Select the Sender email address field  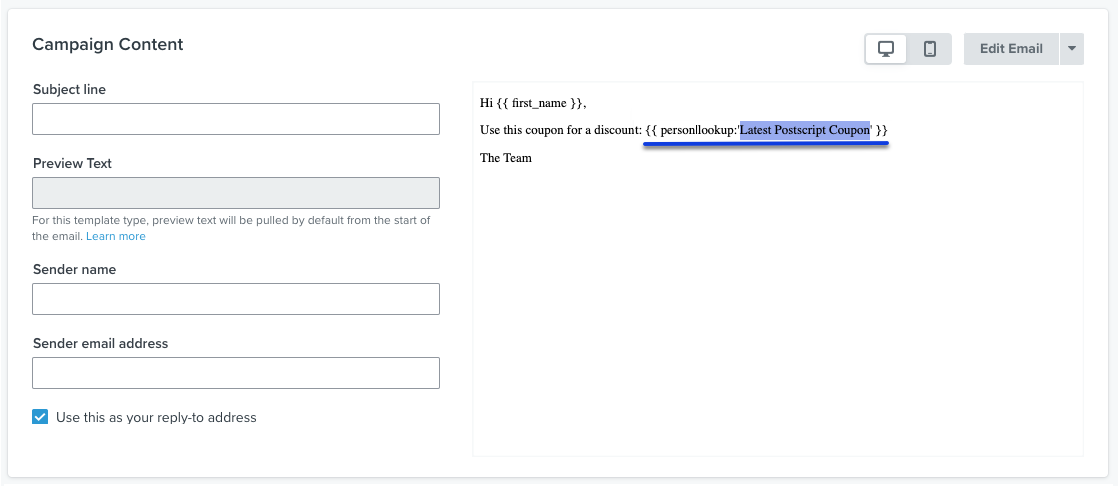pyautogui.click(x=236, y=373)
